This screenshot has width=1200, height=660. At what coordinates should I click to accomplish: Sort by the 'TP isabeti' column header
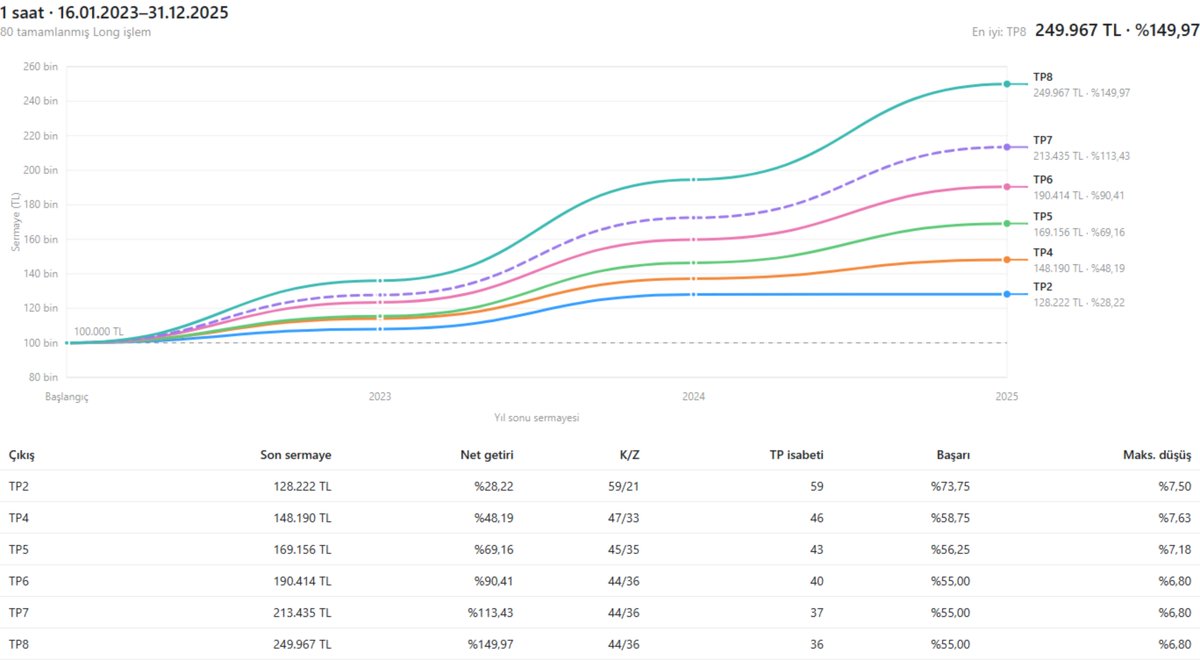(x=795, y=455)
